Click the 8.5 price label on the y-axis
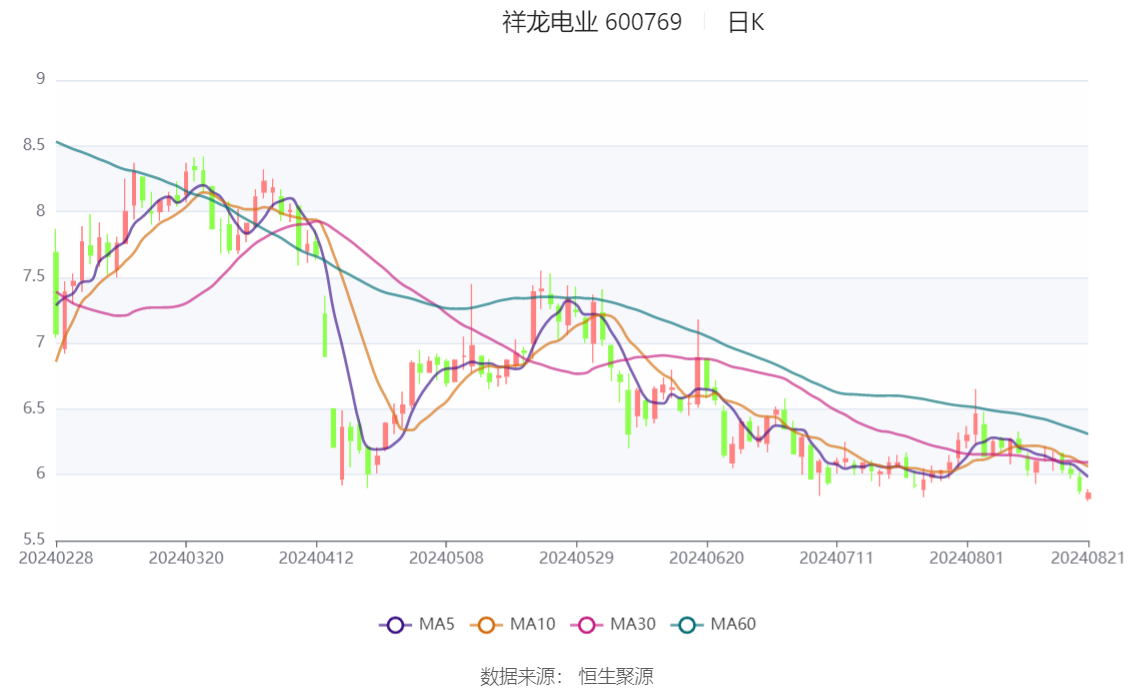The image size is (1134, 689). pos(36,145)
